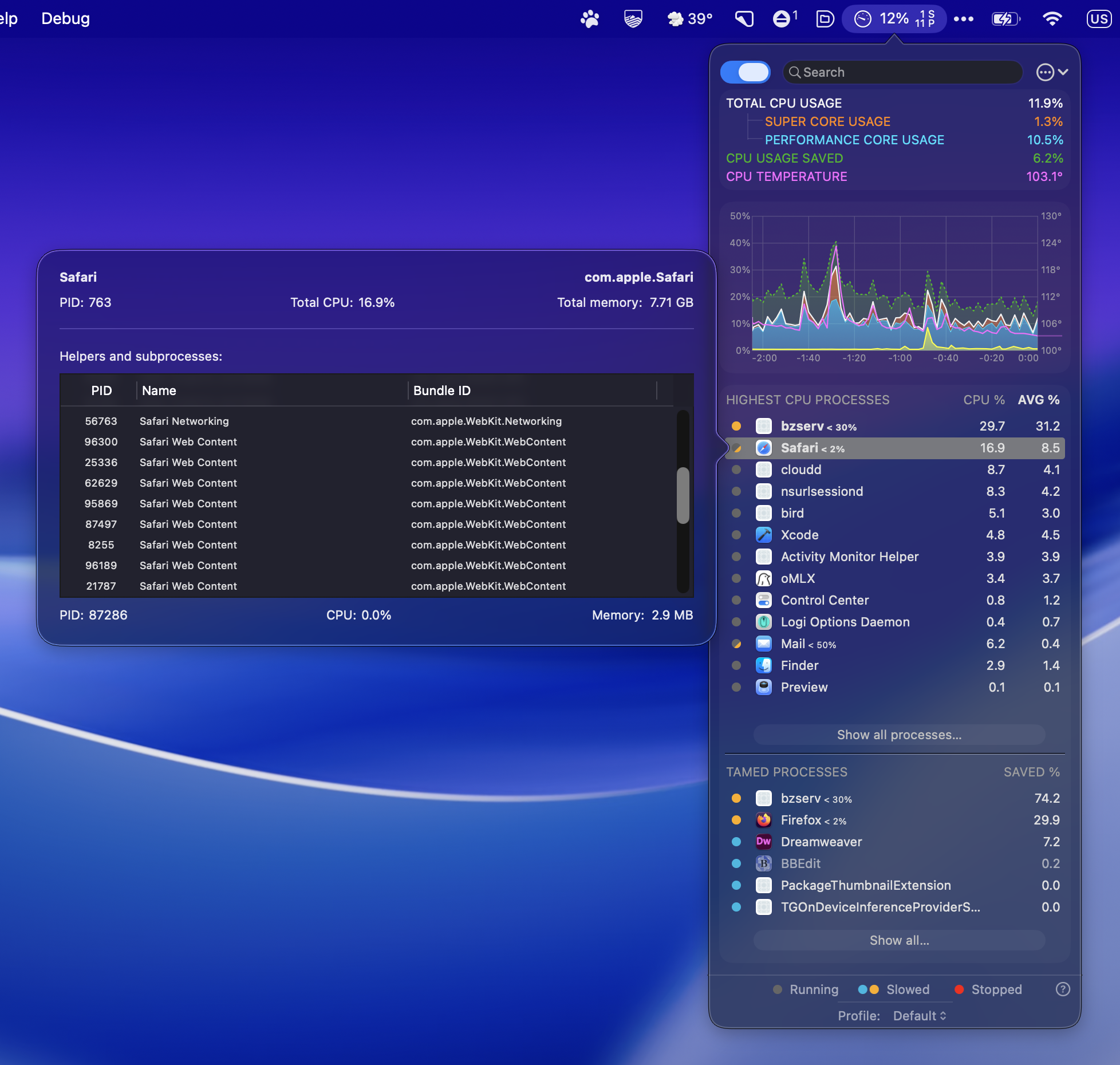
Task: Click the Preview app icon
Action: pos(764,687)
